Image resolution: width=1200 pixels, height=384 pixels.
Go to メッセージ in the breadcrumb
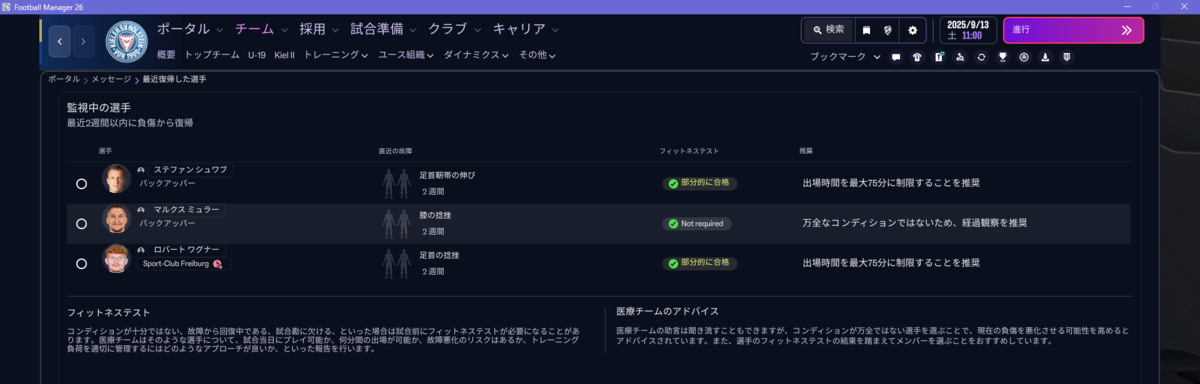(111, 78)
